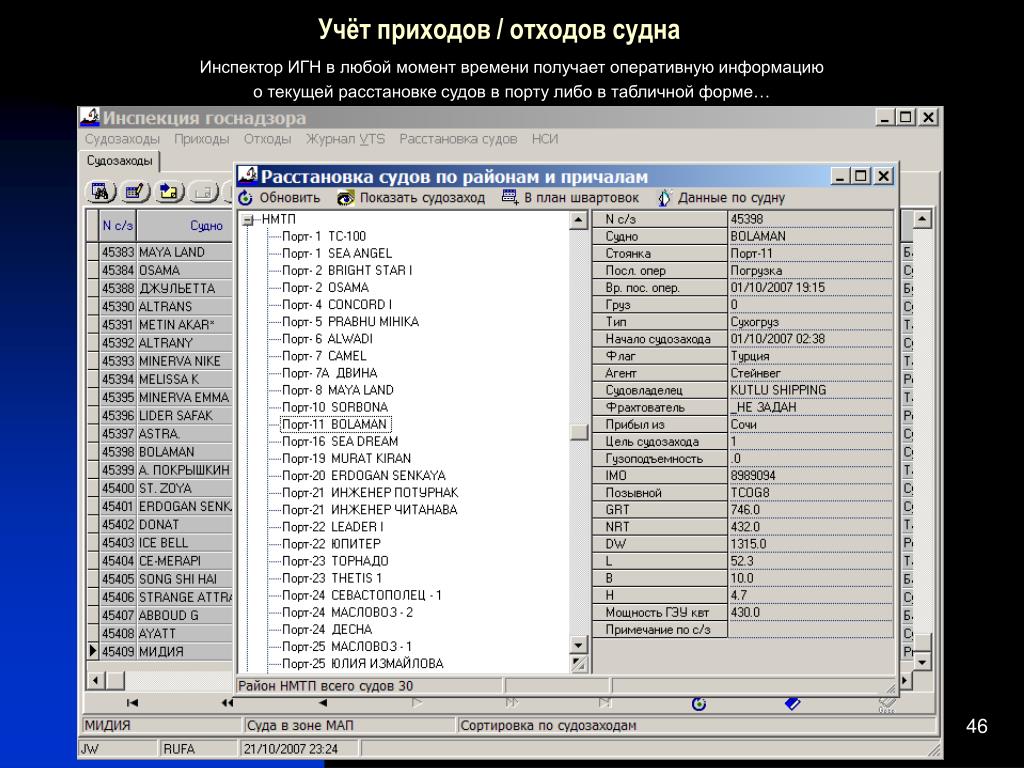Click the В план швартовок table icon
1024x768 pixels.
coord(510,197)
